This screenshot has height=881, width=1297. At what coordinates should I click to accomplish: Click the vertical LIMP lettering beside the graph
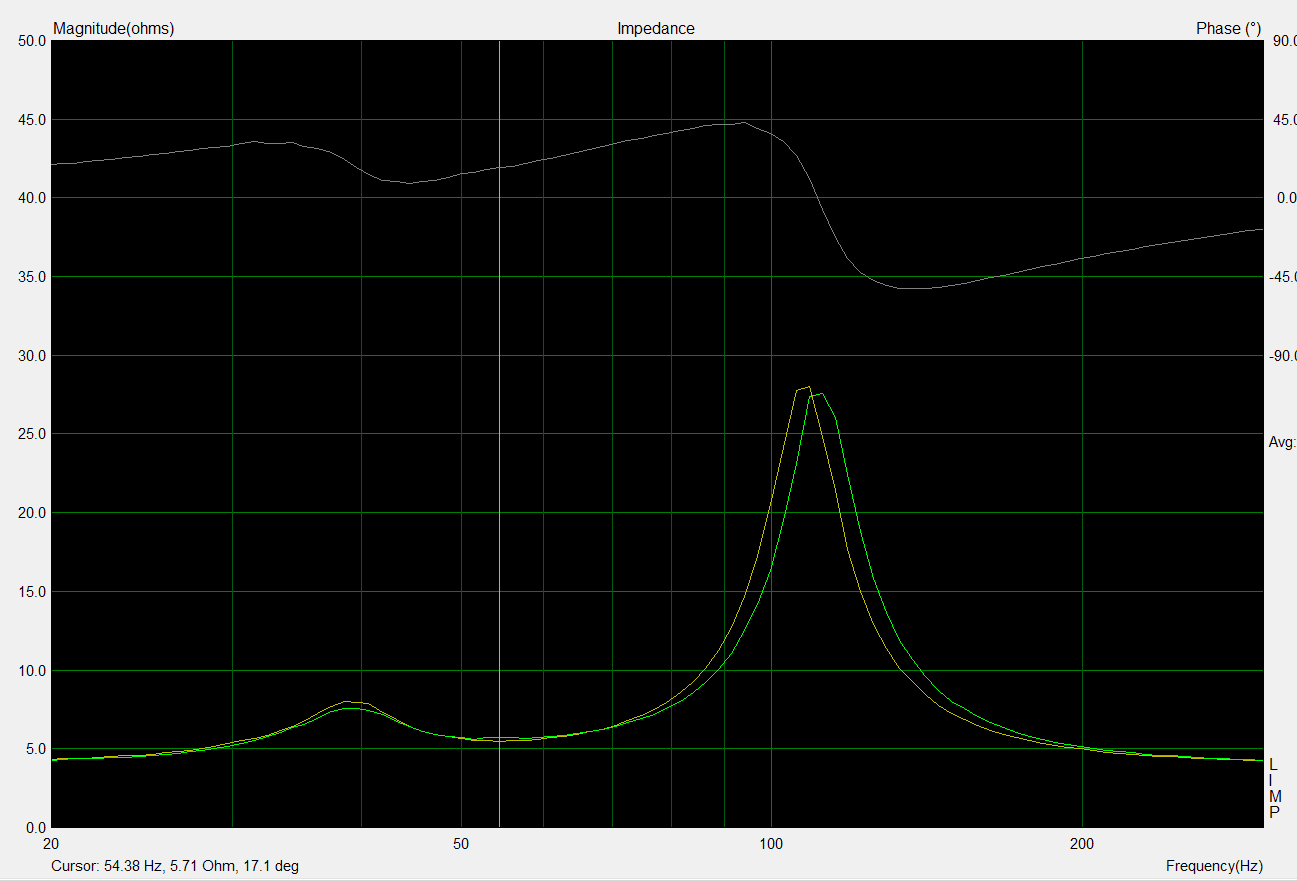click(1274, 789)
